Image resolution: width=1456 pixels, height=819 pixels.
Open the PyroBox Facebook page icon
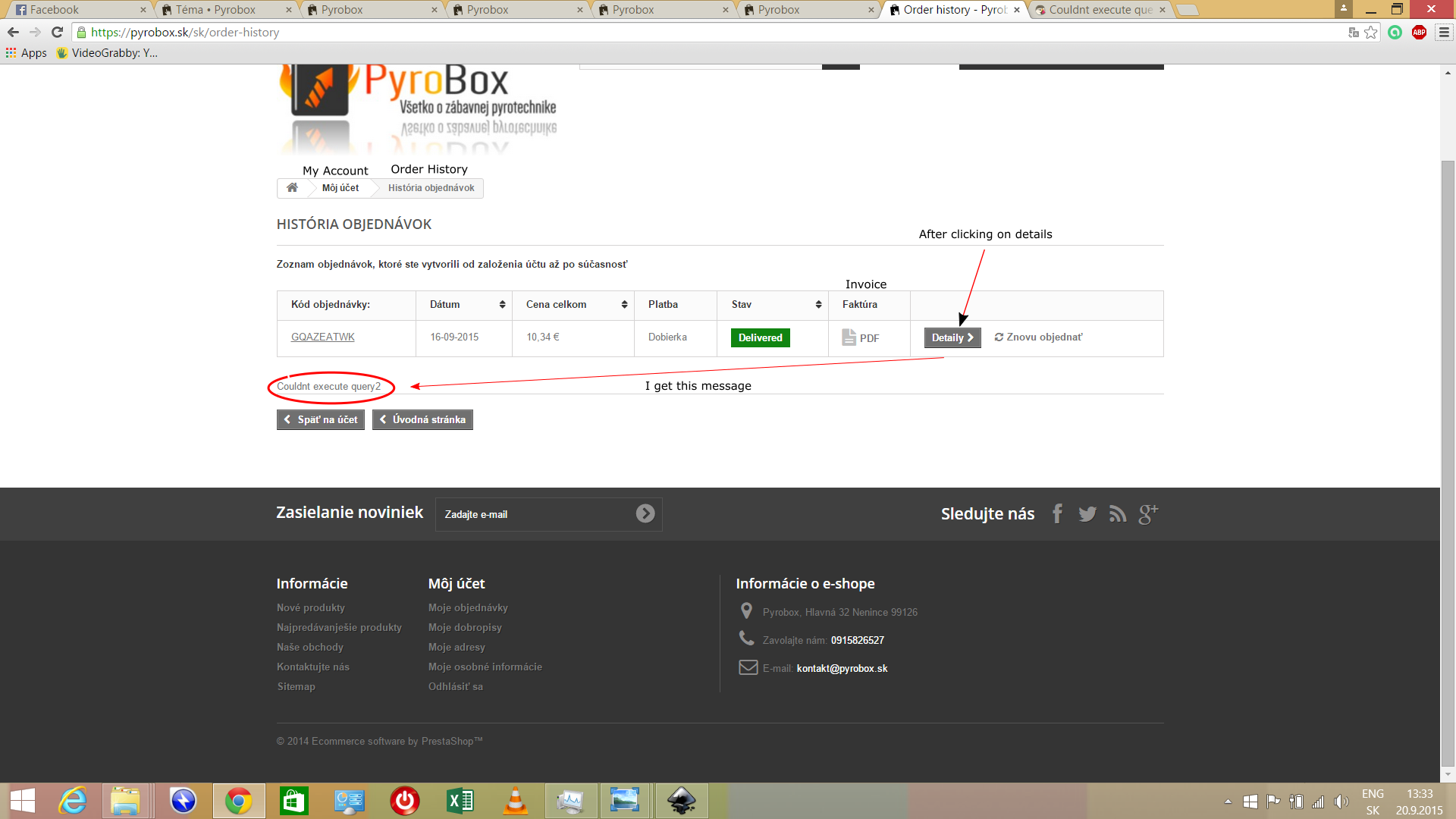pyautogui.click(x=1057, y=513)
